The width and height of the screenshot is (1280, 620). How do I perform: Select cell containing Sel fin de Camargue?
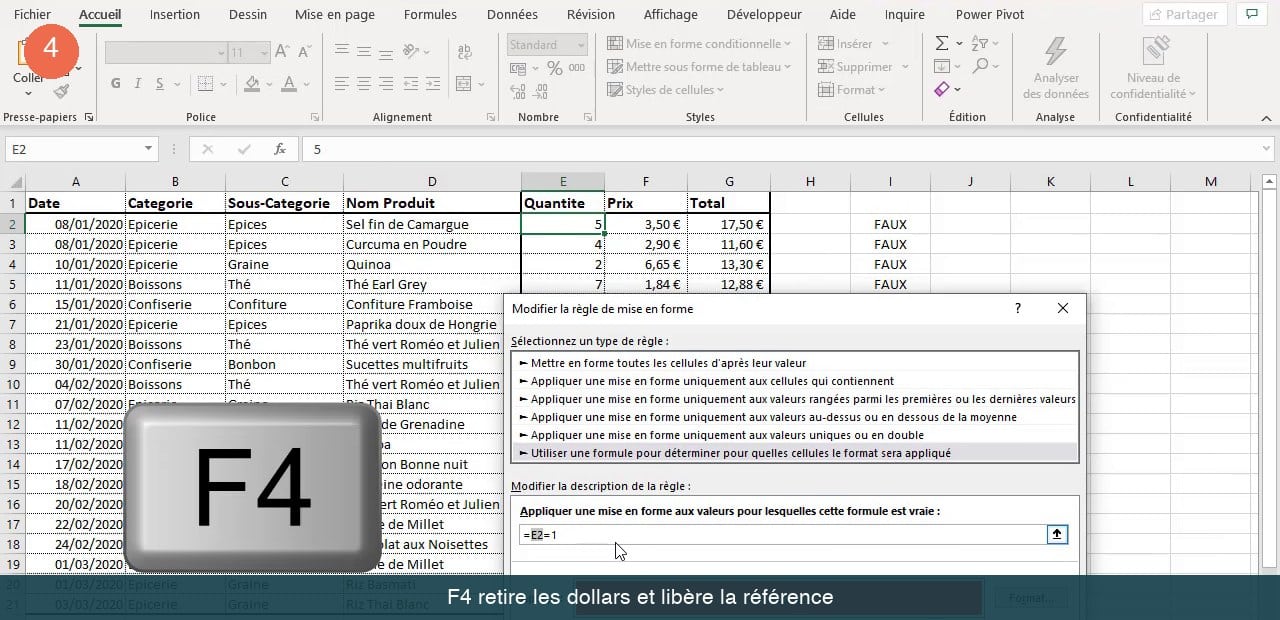pos(432,224)
